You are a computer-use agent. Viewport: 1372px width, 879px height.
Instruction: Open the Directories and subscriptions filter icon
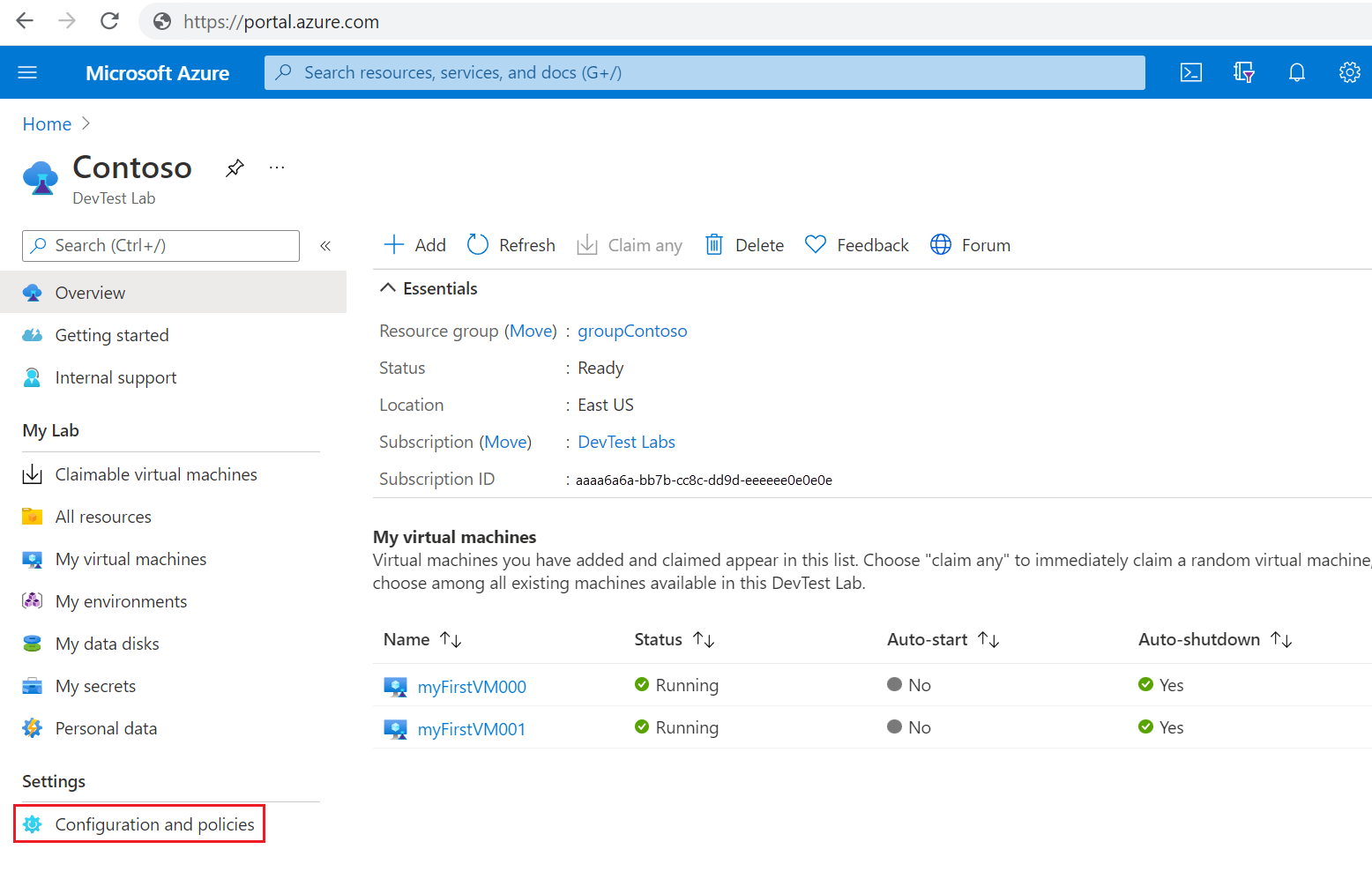1244,72
